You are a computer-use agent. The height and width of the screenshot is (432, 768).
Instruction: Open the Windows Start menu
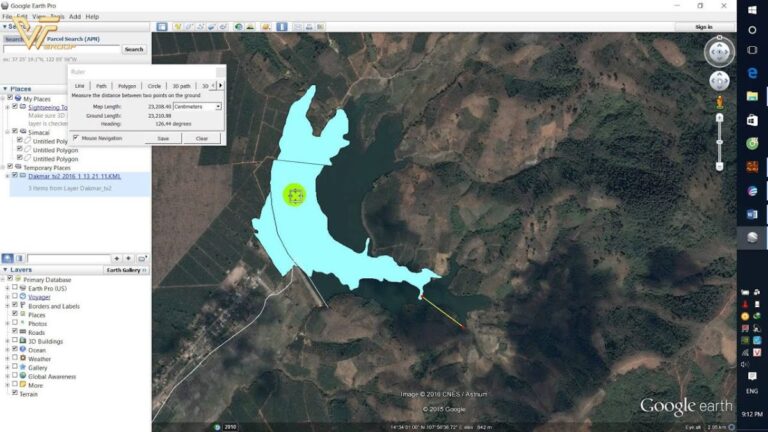(x=752, y=10)
